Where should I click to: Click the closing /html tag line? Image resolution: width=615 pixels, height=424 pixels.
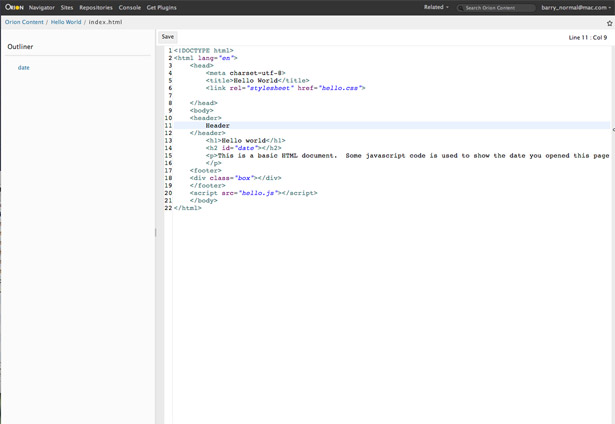pos(187,208)
